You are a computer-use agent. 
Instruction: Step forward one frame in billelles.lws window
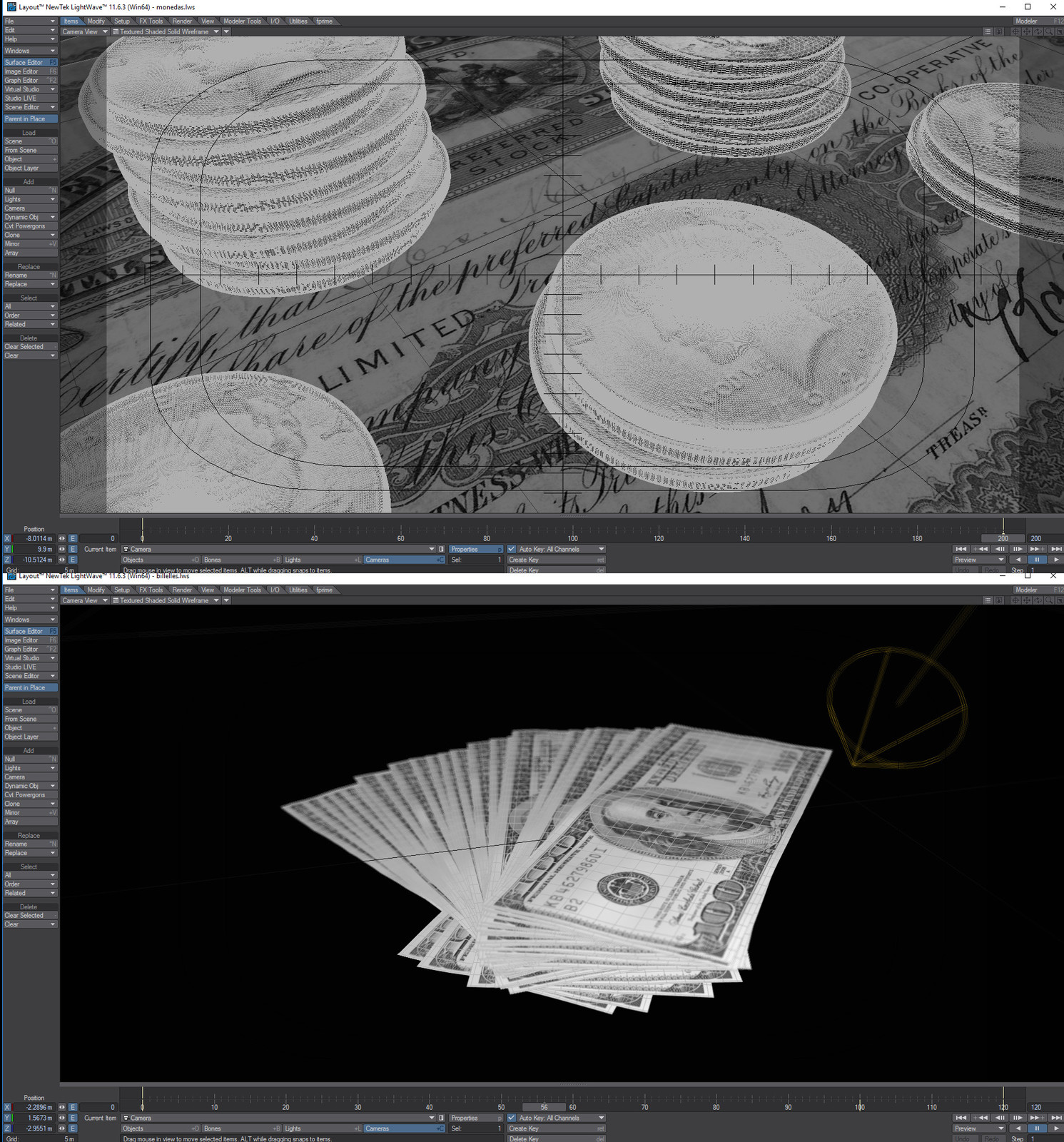[1018, 1118]
